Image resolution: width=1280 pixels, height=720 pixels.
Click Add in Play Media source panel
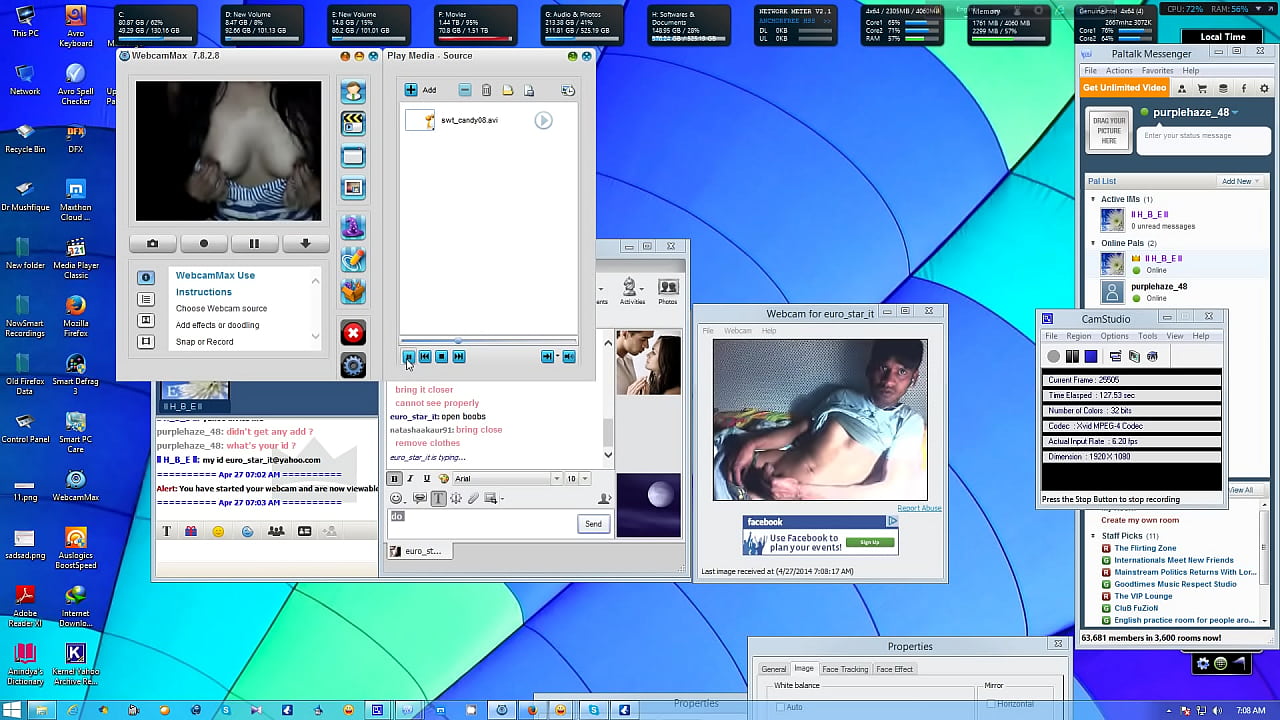420,90
